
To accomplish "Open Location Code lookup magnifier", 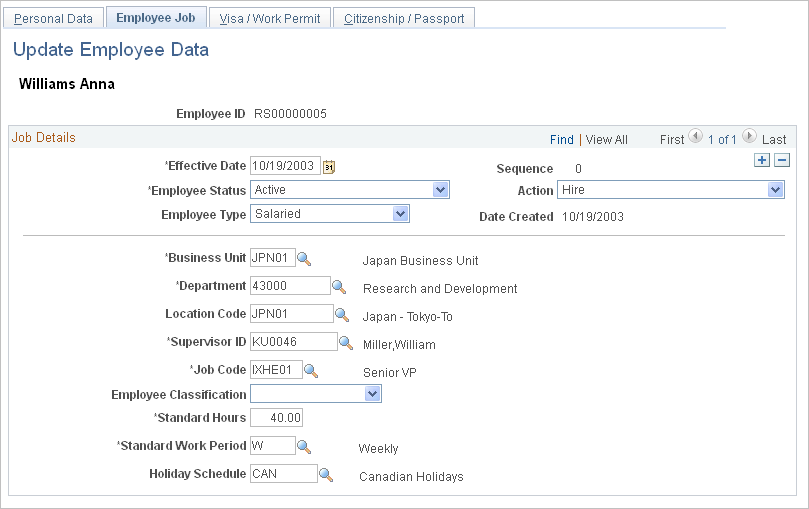I will pyautogui.click(x=342, y=315).
